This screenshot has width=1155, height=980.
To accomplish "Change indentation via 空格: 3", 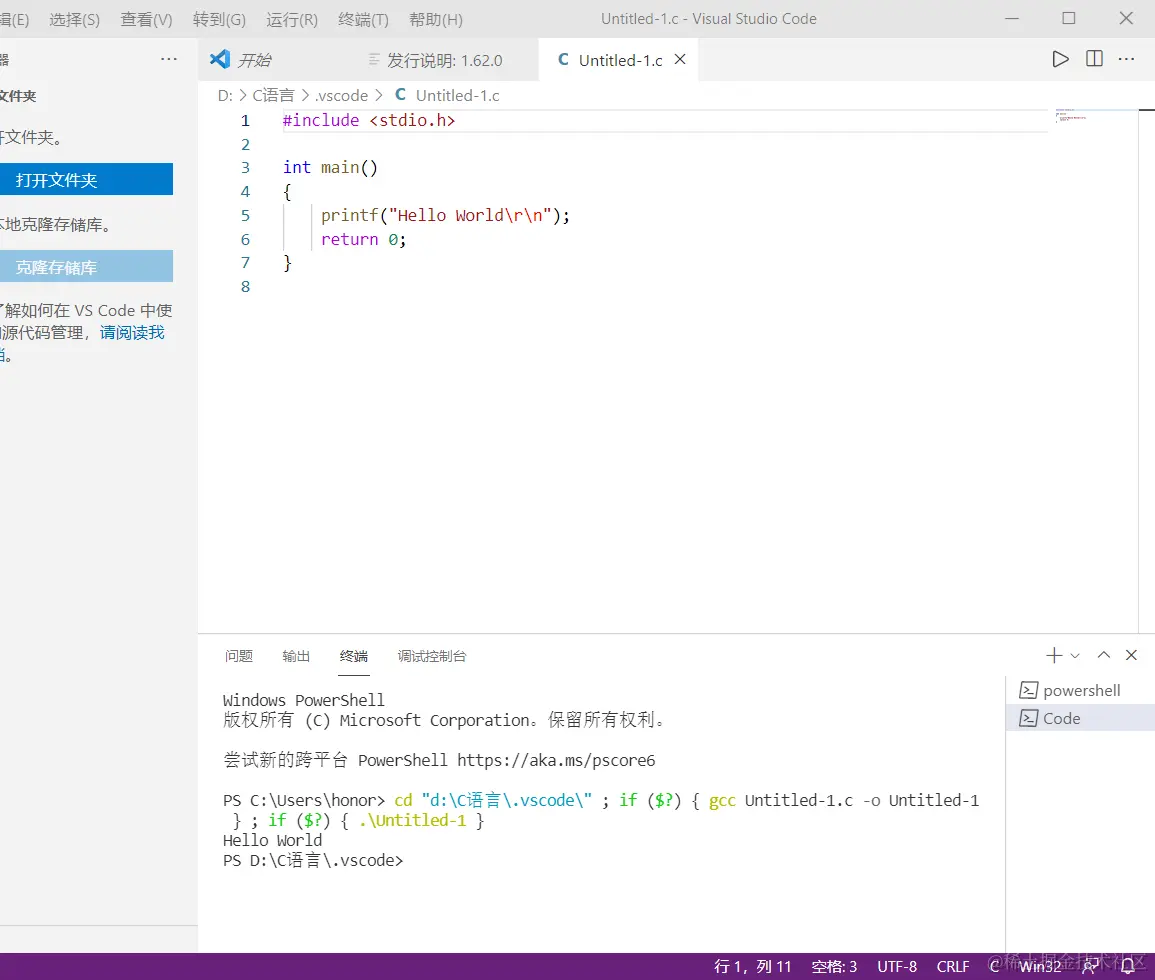I will click(834, 966).
